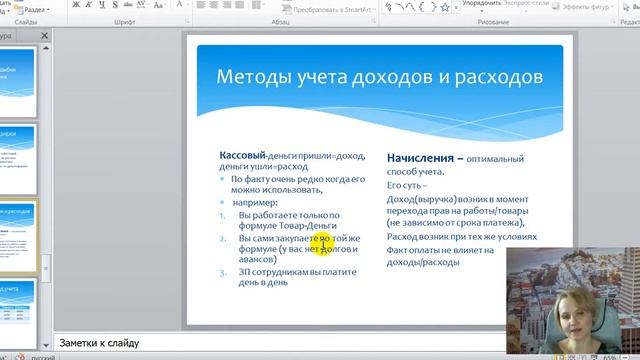Apply text shadow with the S button

(x=115, y=4)
